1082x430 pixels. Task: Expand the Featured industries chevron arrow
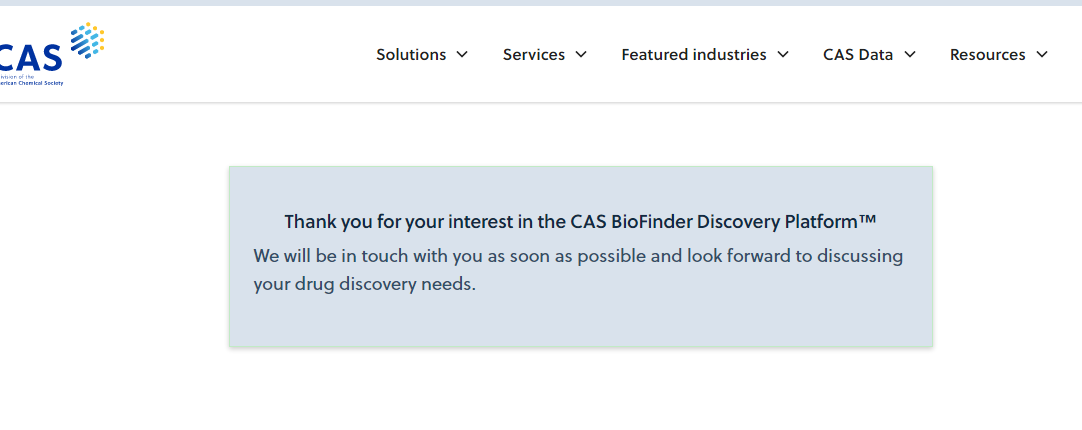click(783, 54)
